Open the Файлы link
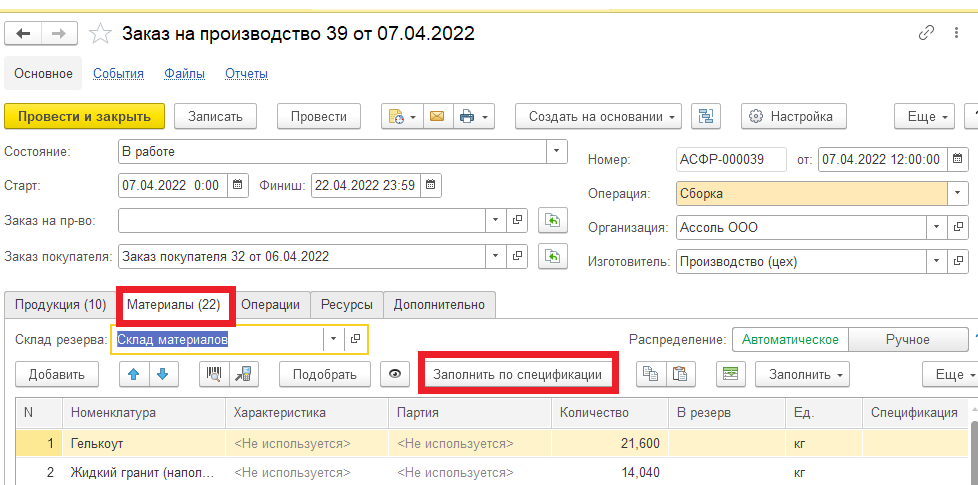The image size is (978, 485). (185, 74)
